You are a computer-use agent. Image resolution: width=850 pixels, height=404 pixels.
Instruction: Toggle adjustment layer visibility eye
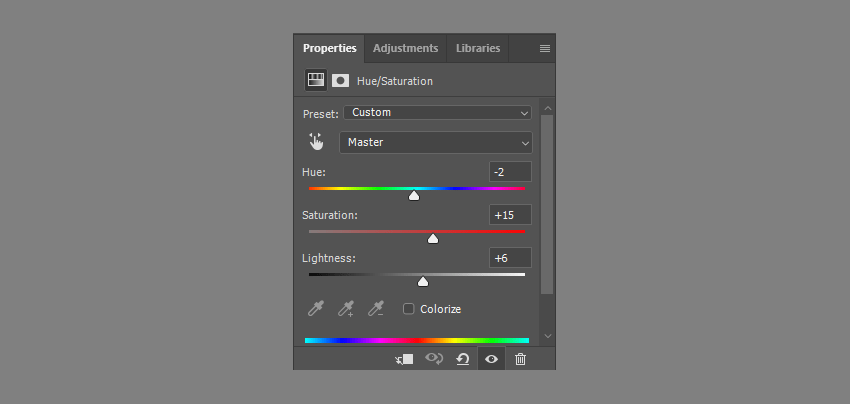point(491,358)
